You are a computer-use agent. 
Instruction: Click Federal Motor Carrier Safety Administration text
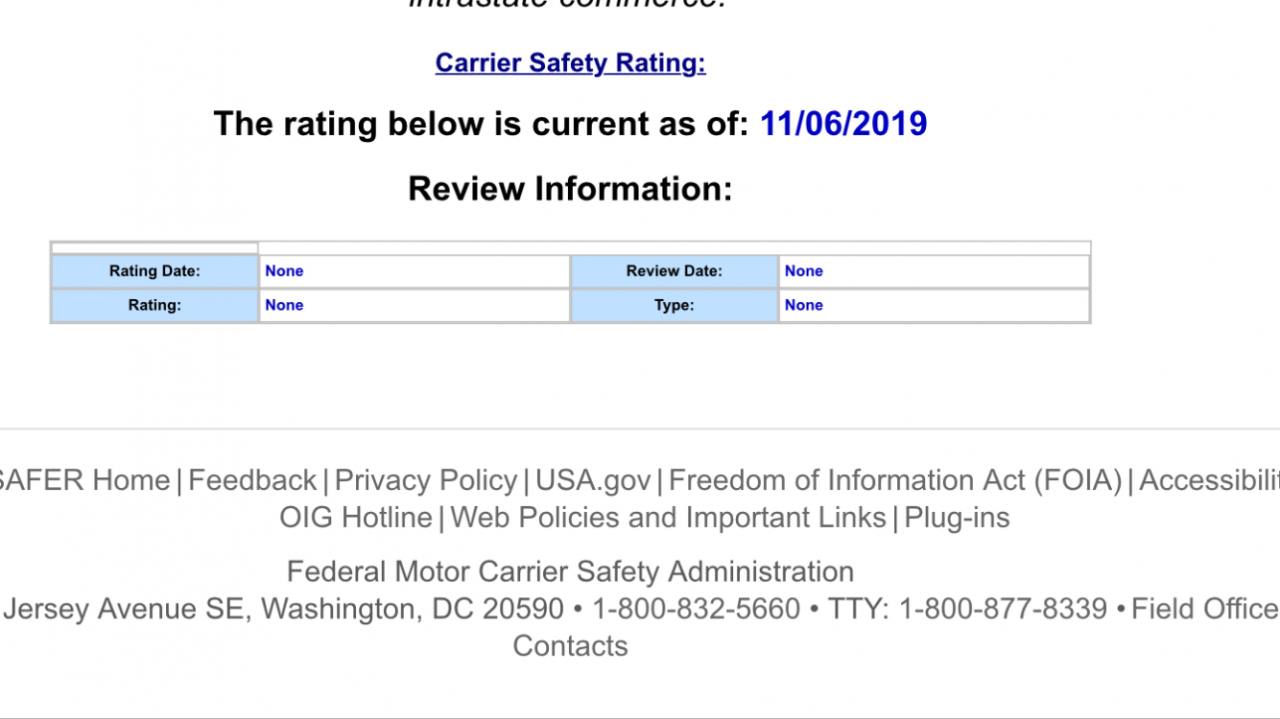[570, 572]
